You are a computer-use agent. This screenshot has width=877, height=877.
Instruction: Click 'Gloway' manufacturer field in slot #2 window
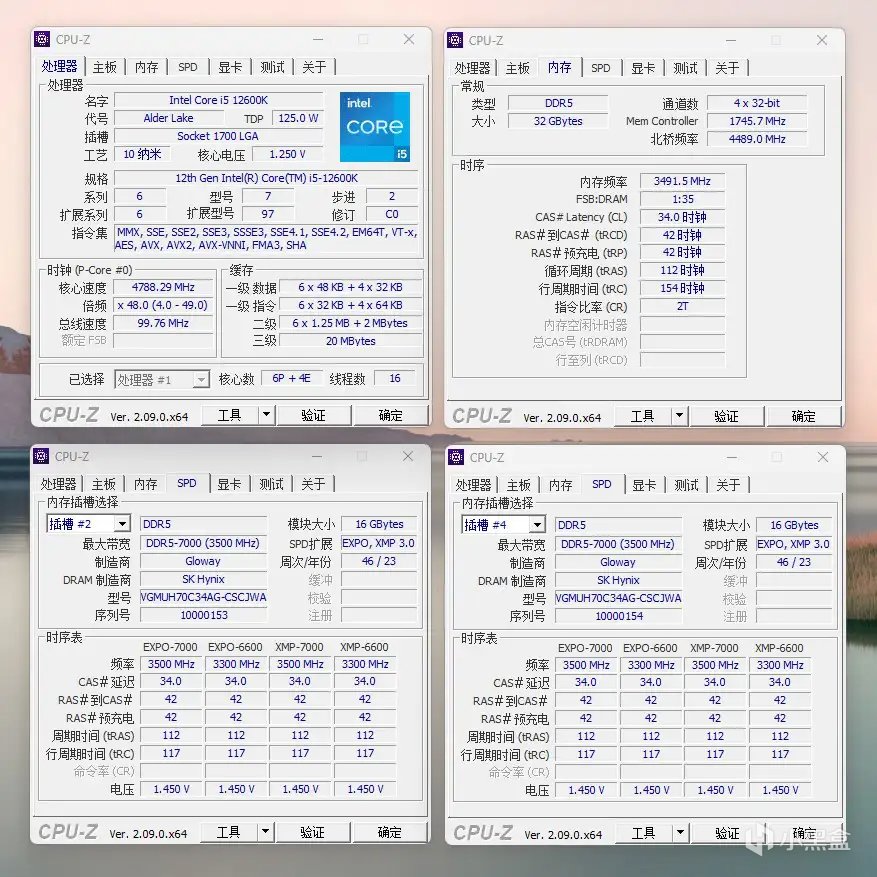pyautogui.click(x=204, y=561)
